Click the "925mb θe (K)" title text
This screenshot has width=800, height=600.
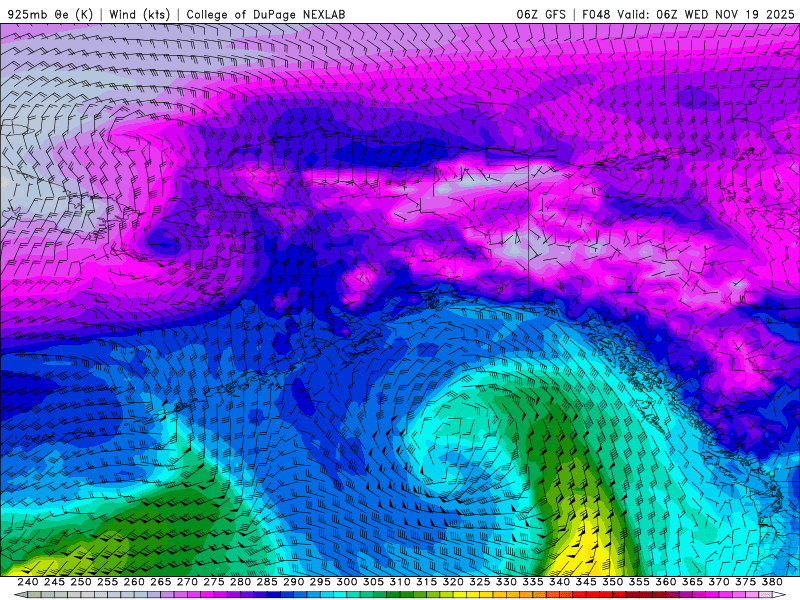coord(50,14)
